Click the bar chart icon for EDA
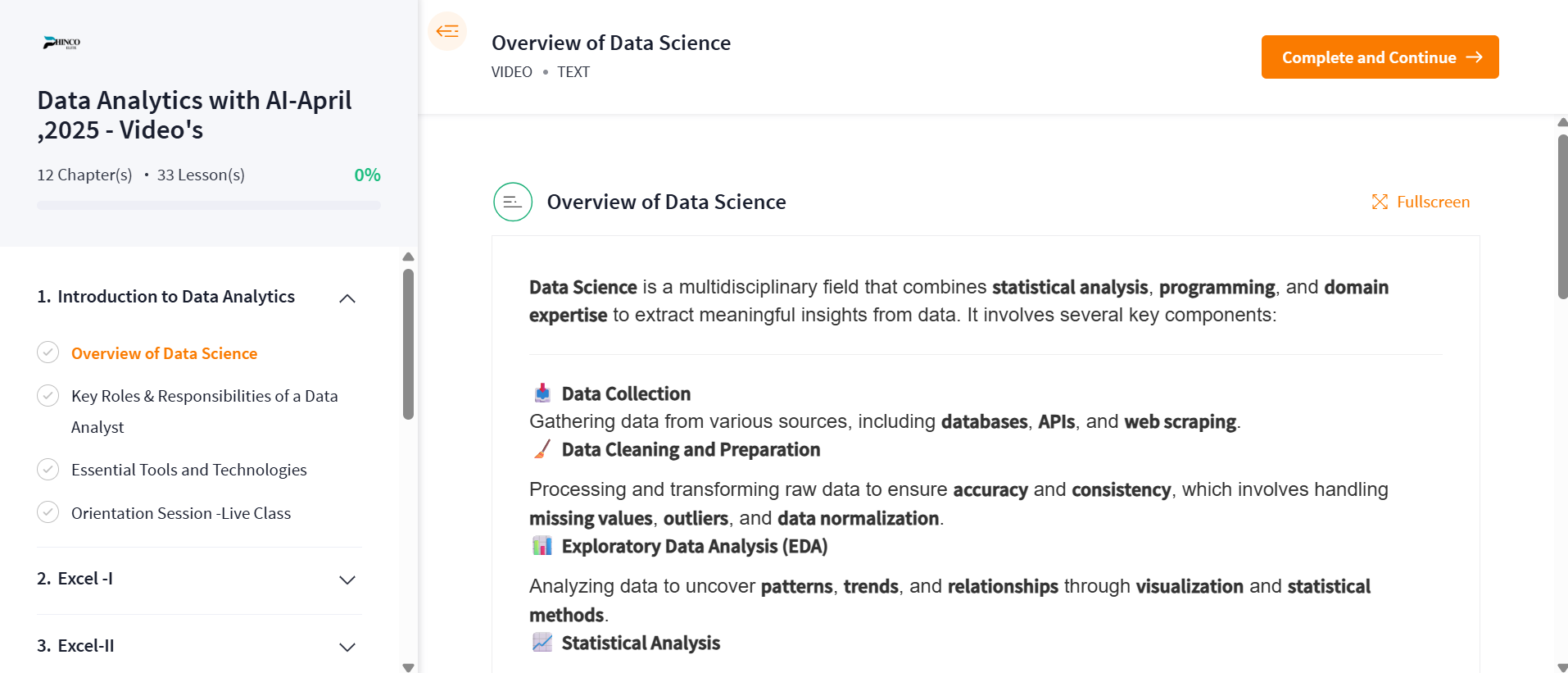 point(542,546)
